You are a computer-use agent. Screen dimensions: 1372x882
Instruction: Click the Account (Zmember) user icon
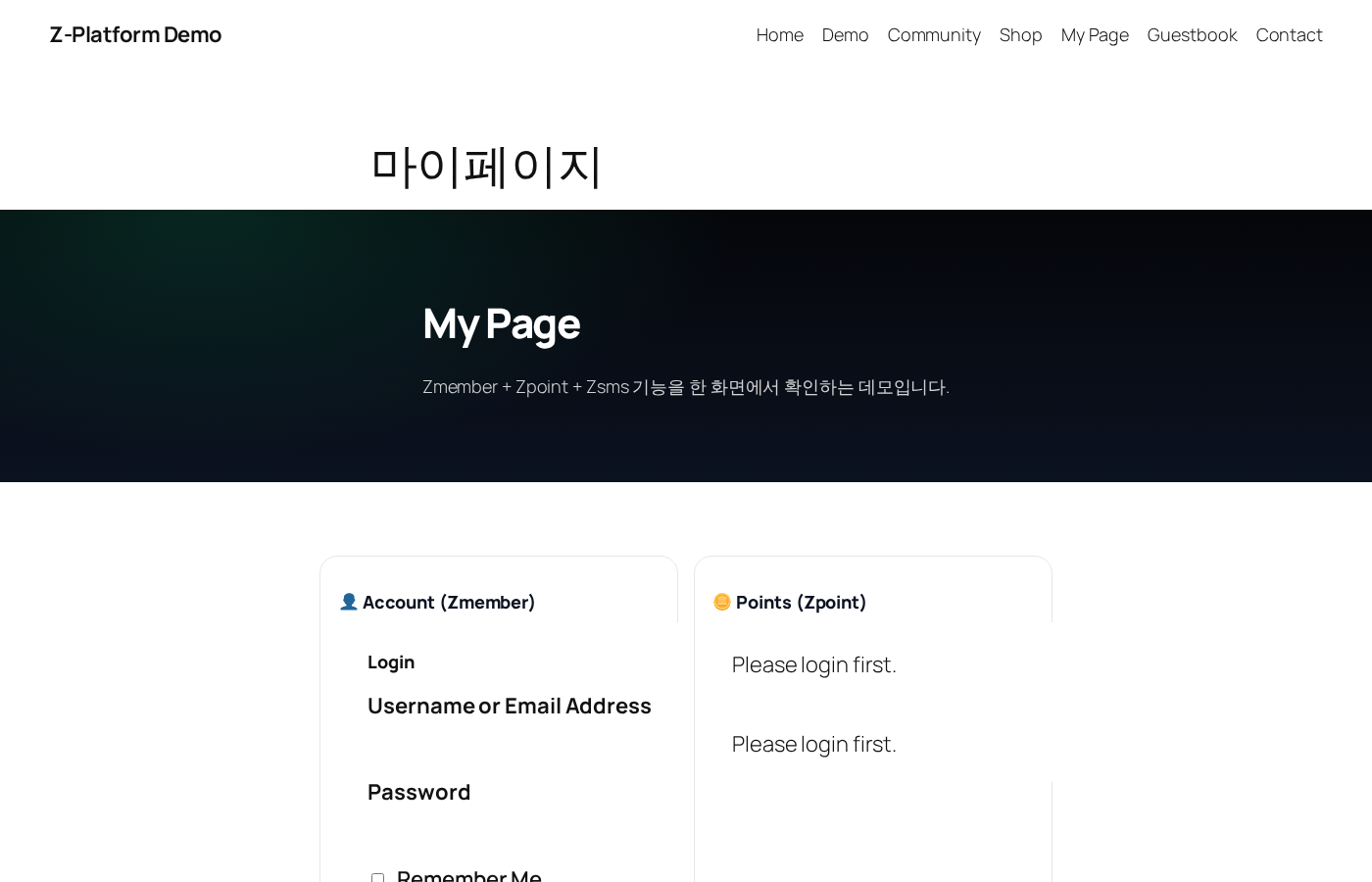[x=349, y=602]
